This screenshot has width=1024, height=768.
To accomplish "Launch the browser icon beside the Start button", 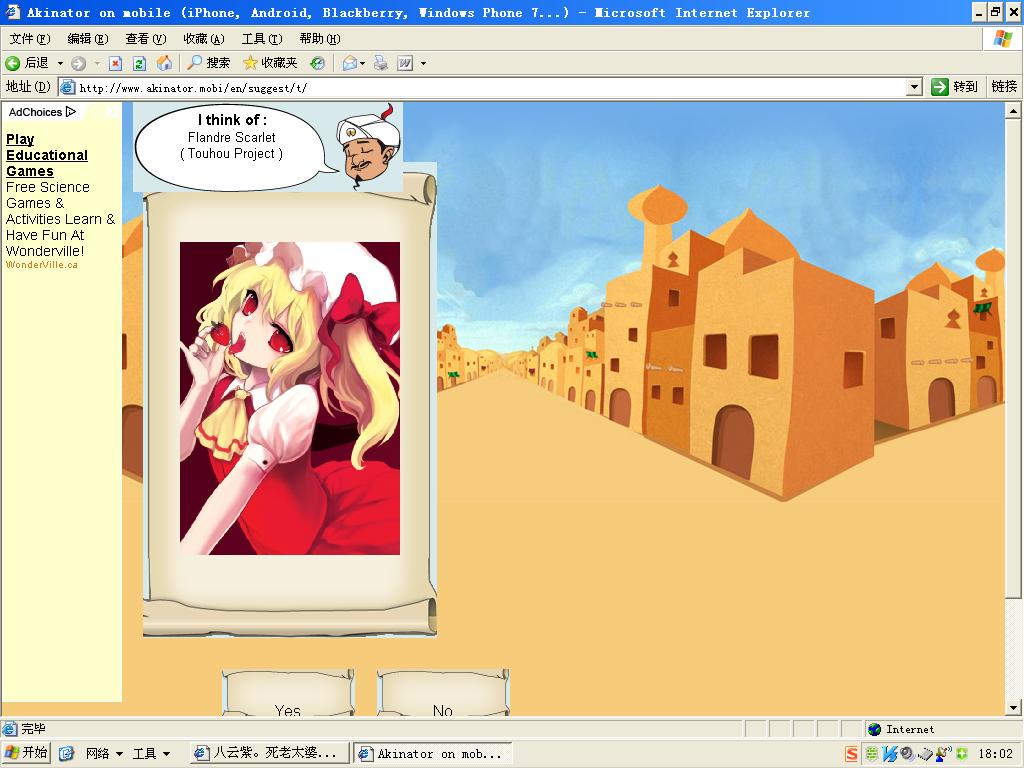I will coord(66,754).
